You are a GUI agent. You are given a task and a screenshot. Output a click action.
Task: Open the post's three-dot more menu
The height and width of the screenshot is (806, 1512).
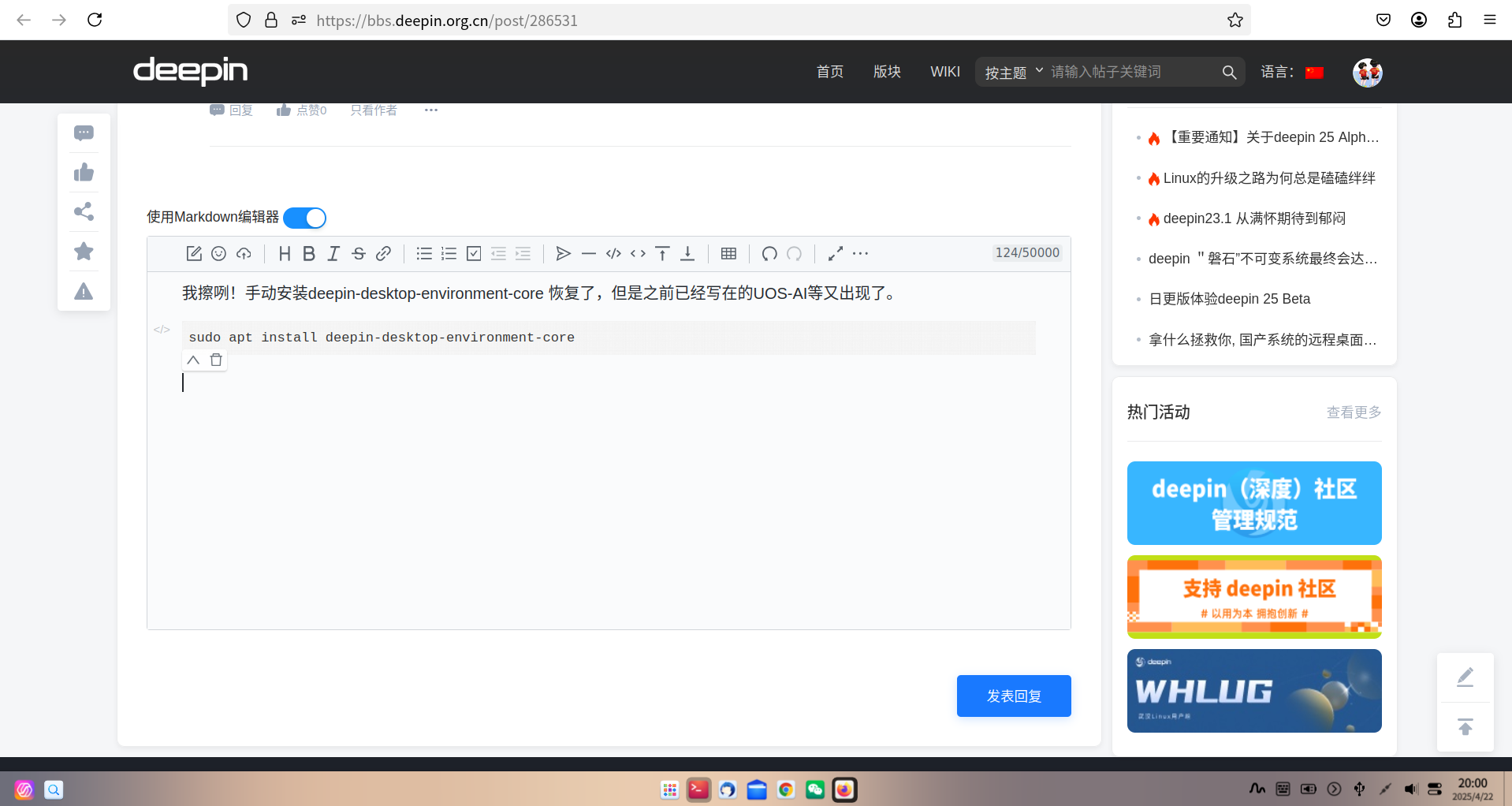[430, 110]
